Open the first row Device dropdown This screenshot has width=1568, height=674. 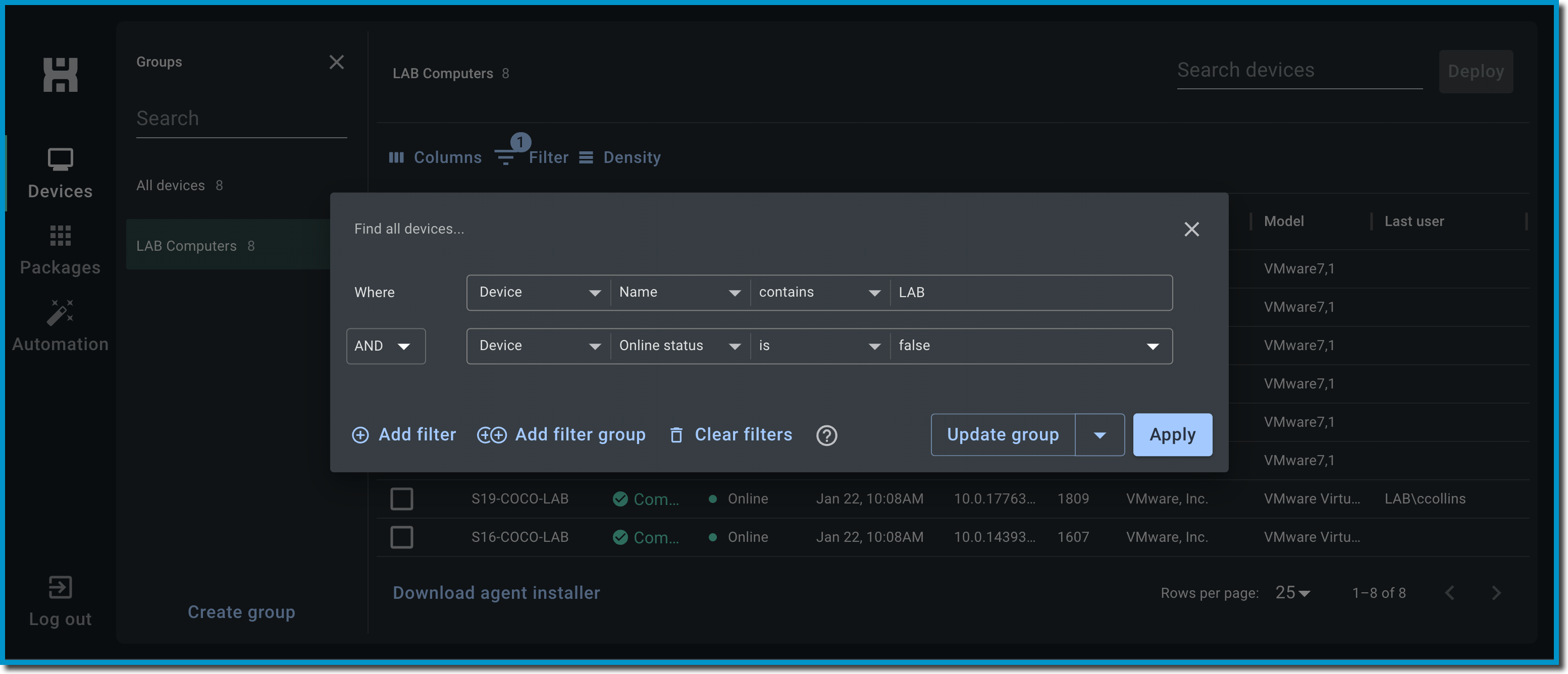tap(539, 293)
